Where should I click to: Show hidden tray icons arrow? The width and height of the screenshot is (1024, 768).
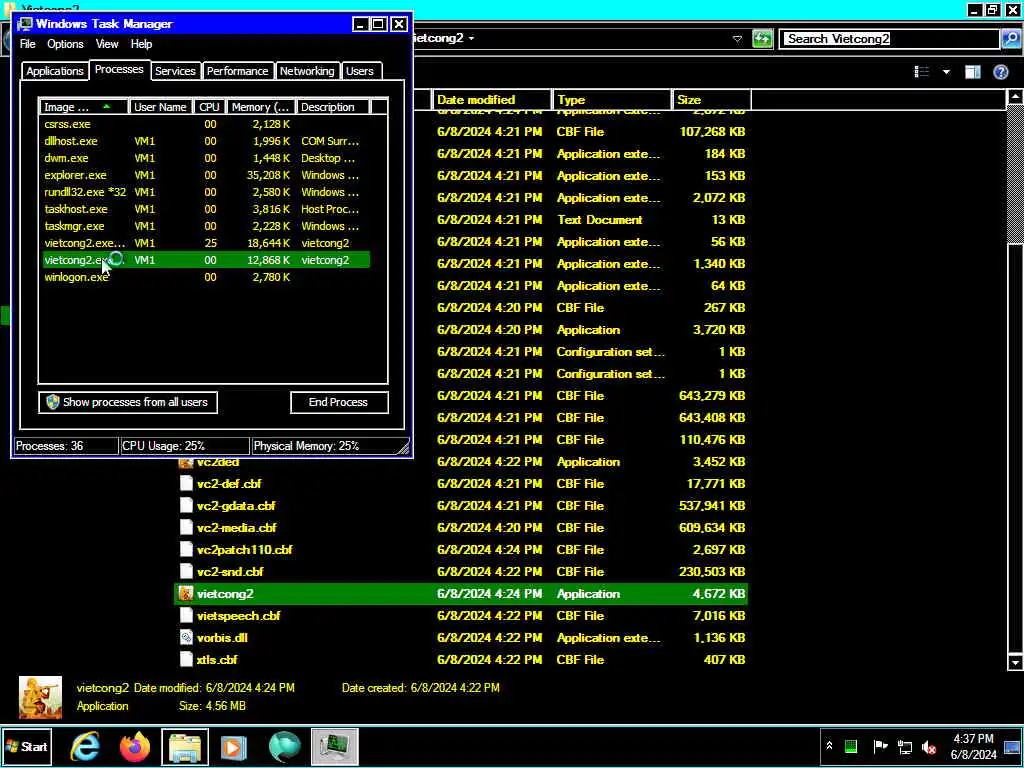point(829,746)
